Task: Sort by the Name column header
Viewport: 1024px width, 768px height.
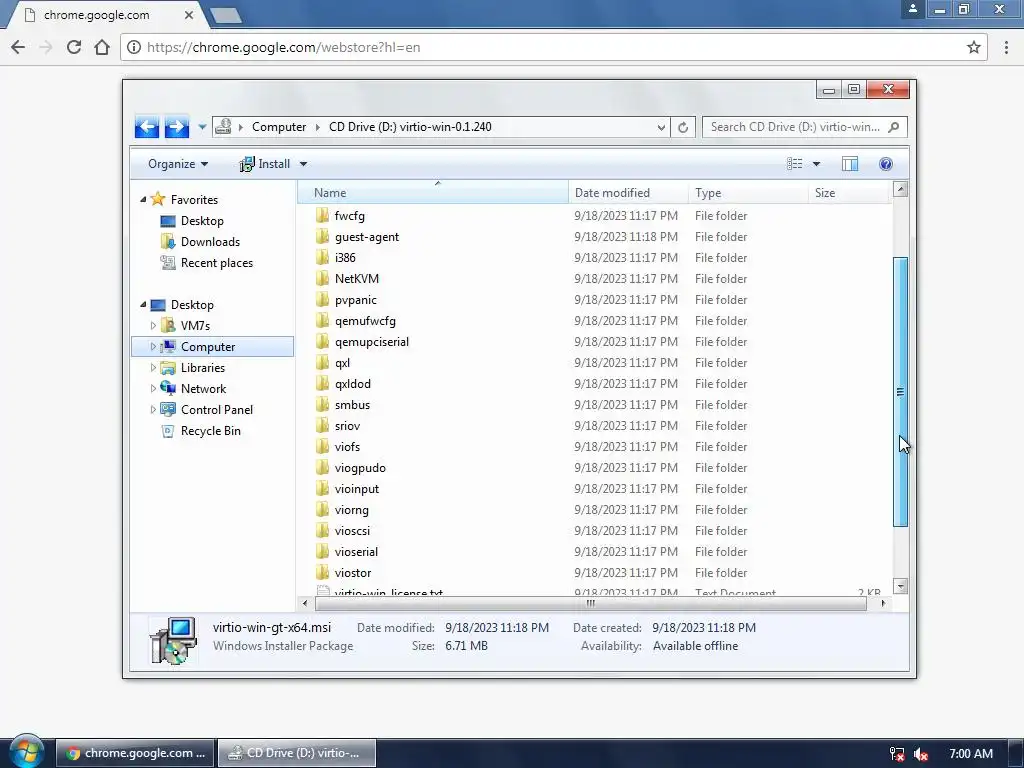Action: tap(433, 193)
